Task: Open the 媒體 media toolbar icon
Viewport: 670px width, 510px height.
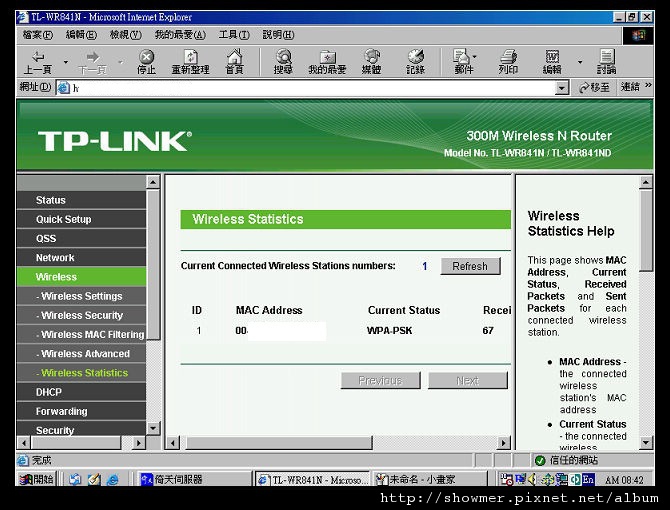Action: pyautogui.click(x=371, y=62)
